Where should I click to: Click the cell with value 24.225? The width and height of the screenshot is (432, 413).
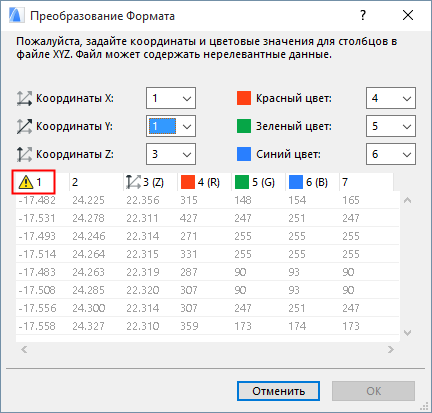pyautogui.click(x=88, y=200)
